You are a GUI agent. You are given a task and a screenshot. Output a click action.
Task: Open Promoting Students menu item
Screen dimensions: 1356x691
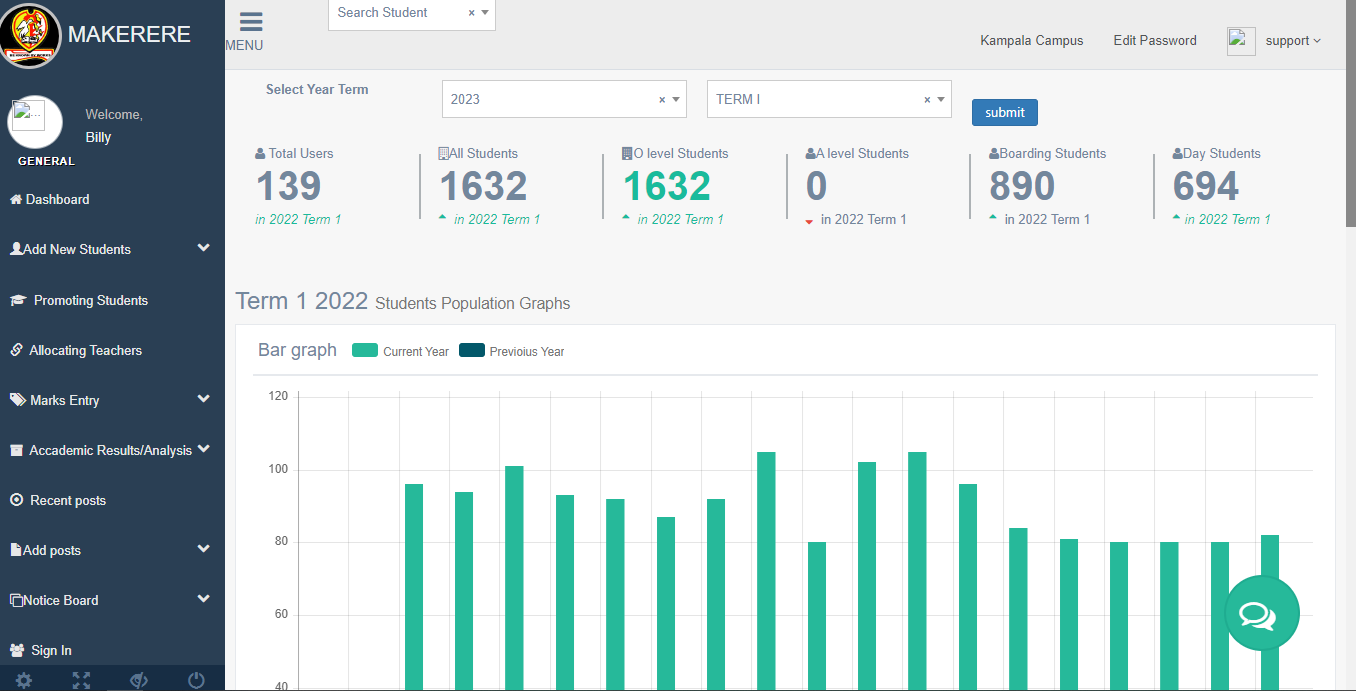[90, 300]
